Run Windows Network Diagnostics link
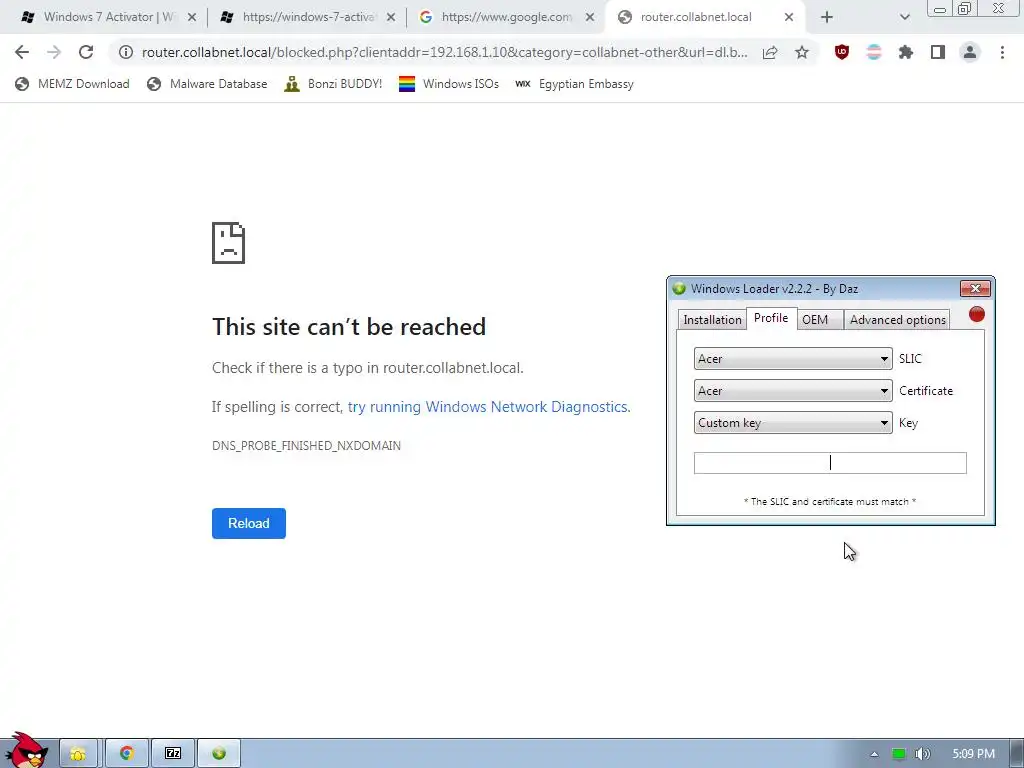 point(488,407)
